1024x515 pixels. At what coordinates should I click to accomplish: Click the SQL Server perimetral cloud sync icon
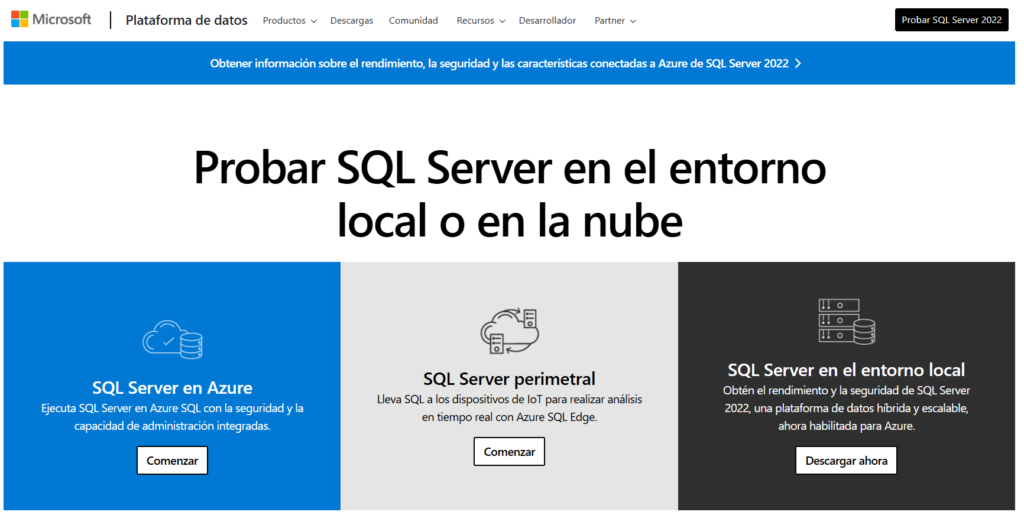[x=509, y=331]
